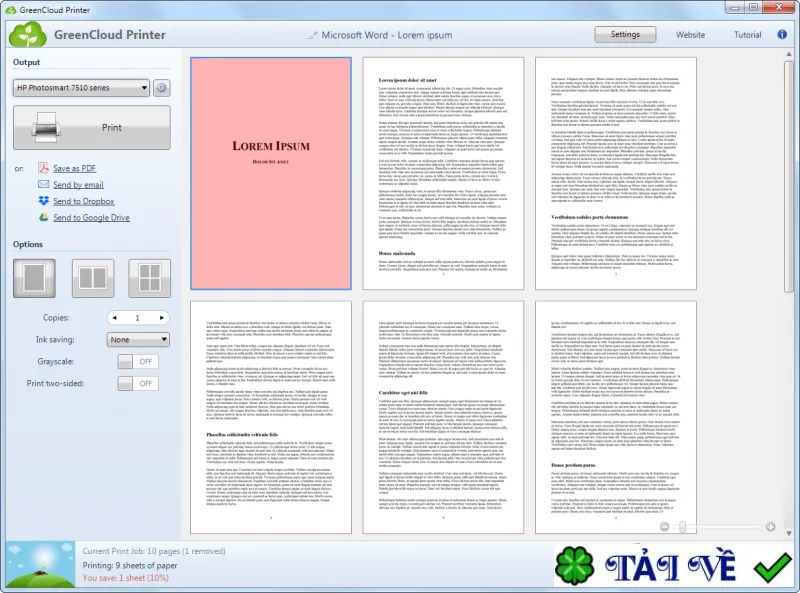Click Send by email link
Image resolution: width=800 pixels, height=593 pixels.
78,185
